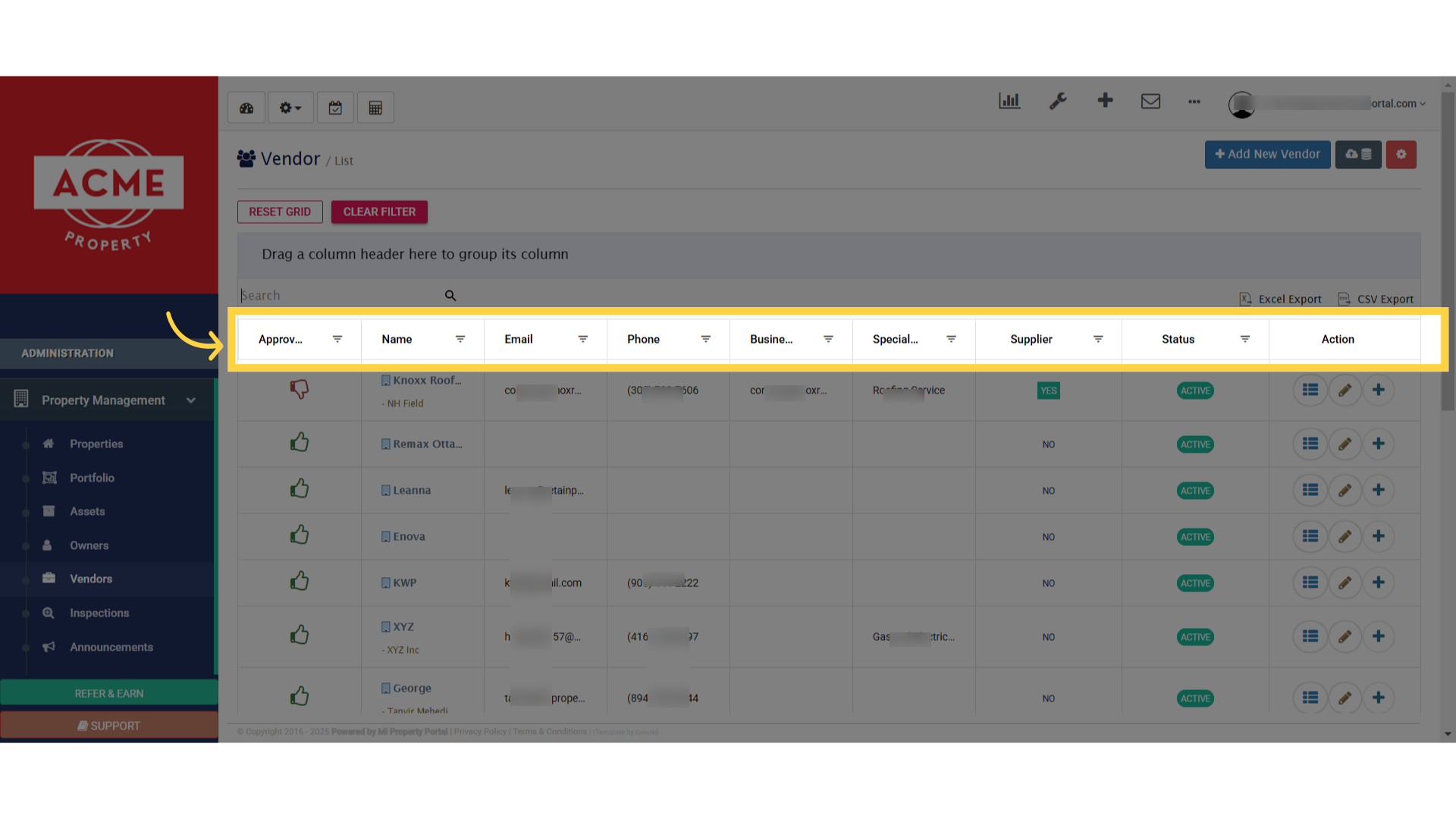Image resolution: width=1456 pixels, height=819 pixels.
Task: Open the Status column filter
Action: (x=1244, y=339)
